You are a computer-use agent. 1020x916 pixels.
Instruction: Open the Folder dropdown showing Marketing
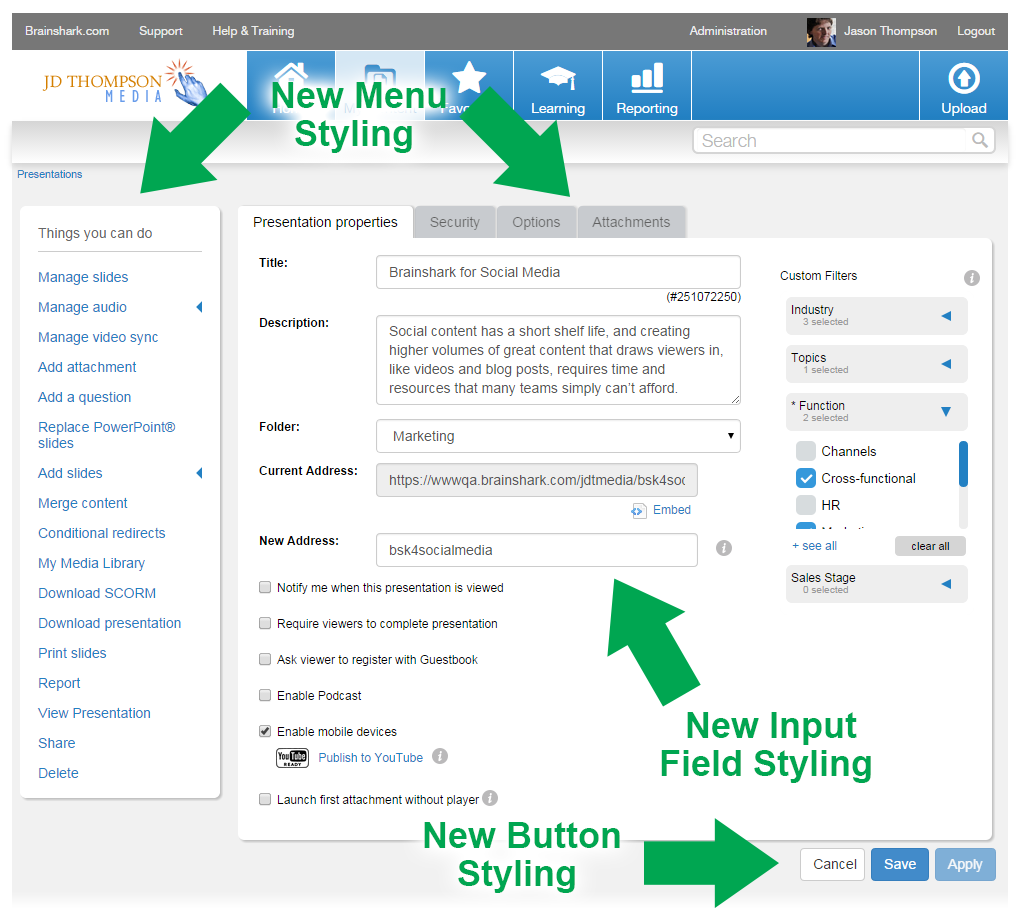pyautogui.click(x=558, y=436)
